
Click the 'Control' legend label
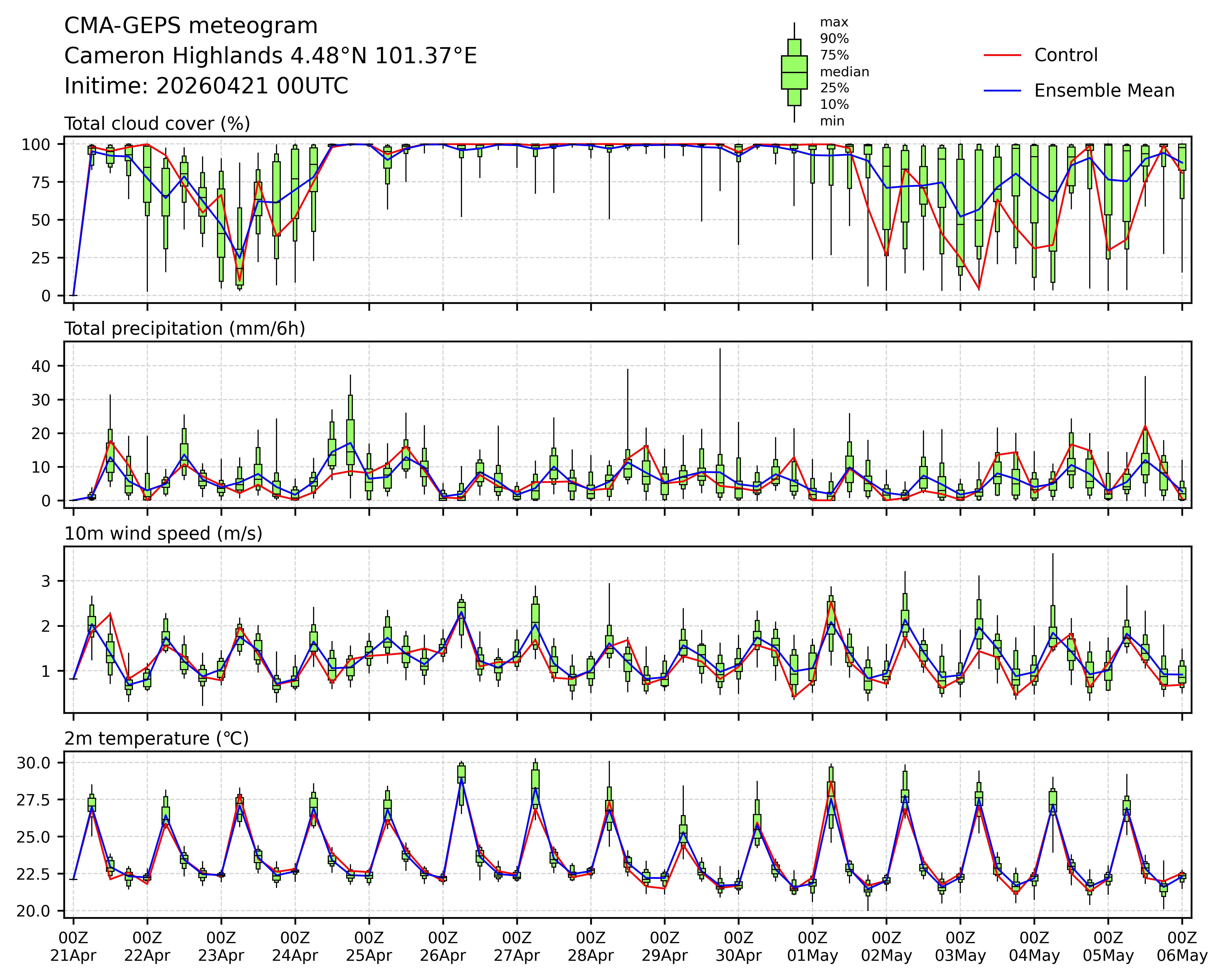tap(1066, 55)
